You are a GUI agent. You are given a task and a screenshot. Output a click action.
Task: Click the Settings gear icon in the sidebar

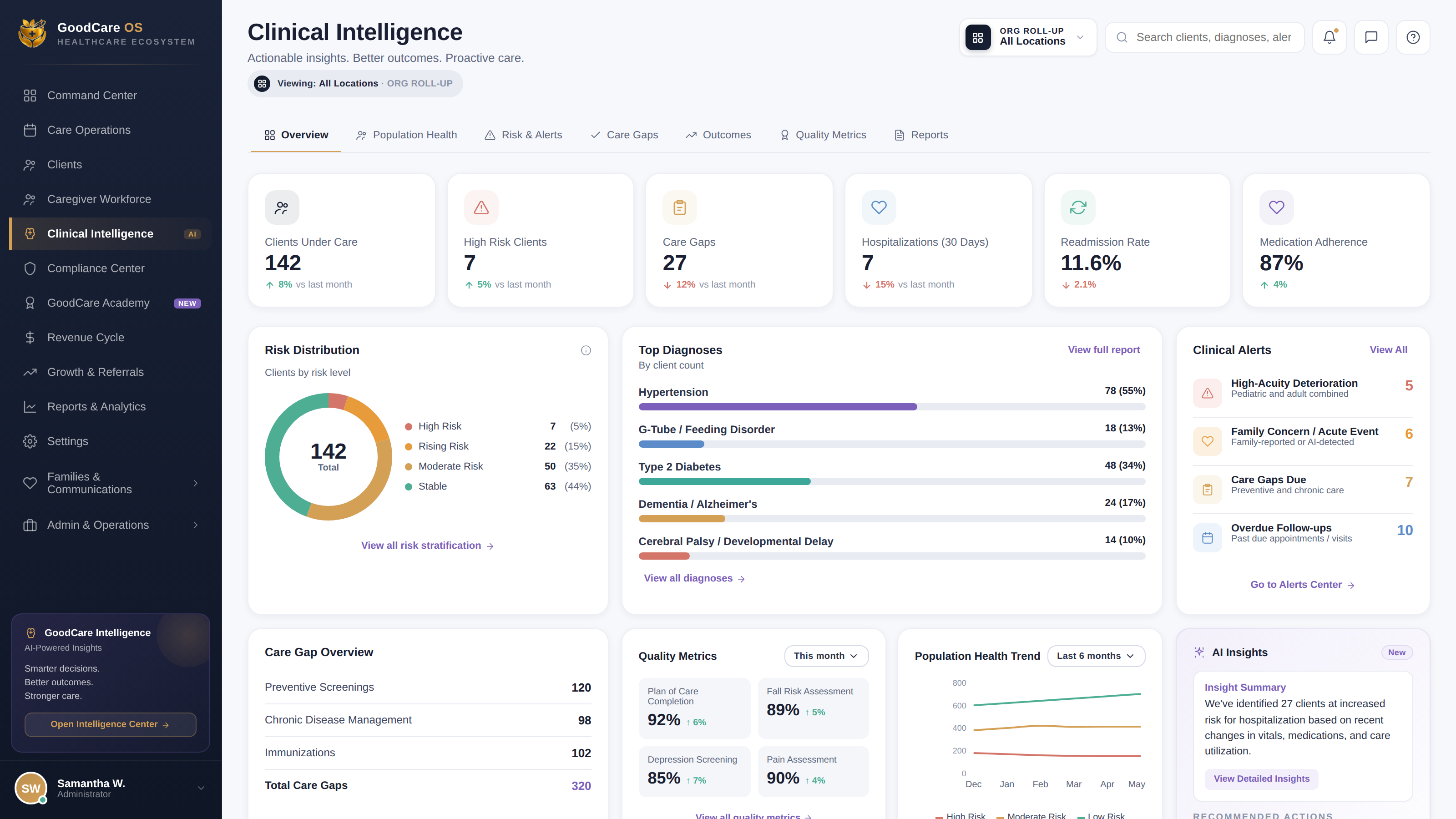tap(30, 441)
